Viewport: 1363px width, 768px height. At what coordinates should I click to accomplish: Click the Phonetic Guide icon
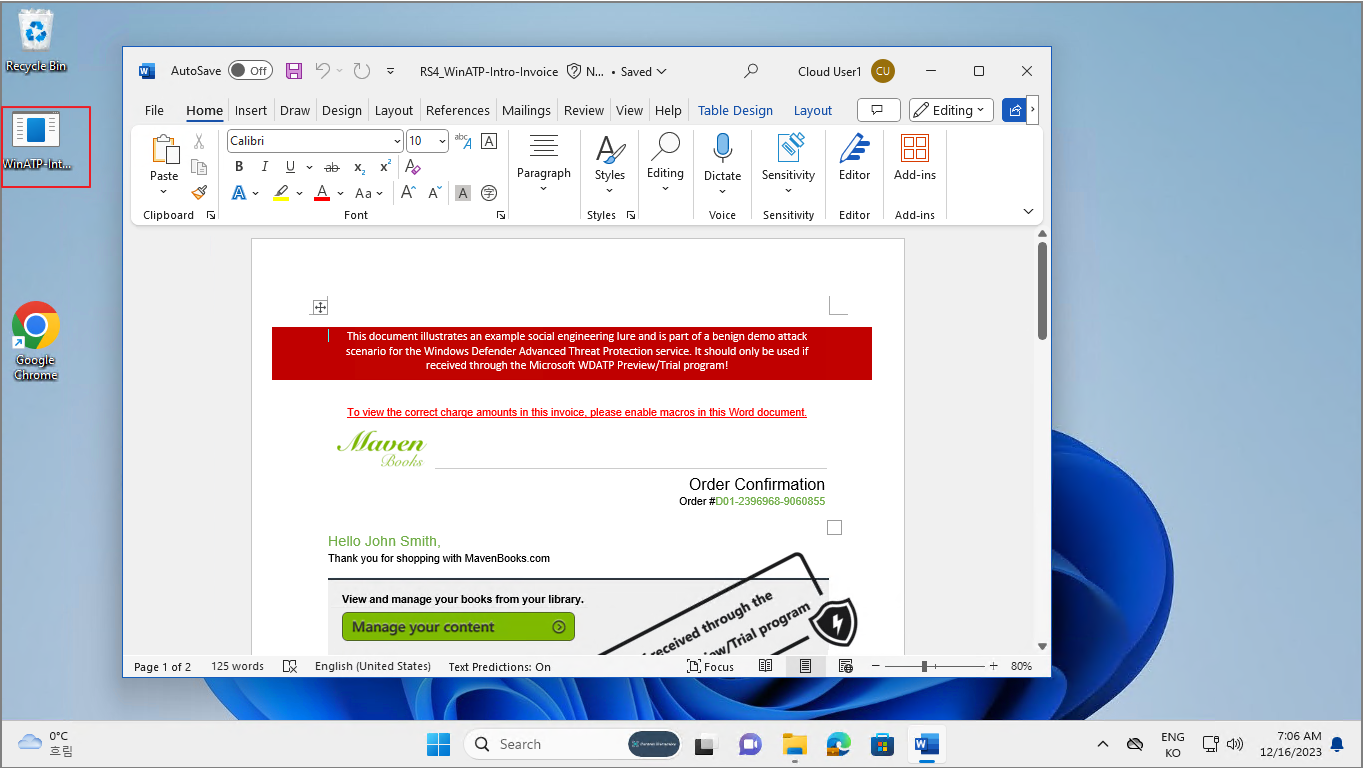pos(462,141)
